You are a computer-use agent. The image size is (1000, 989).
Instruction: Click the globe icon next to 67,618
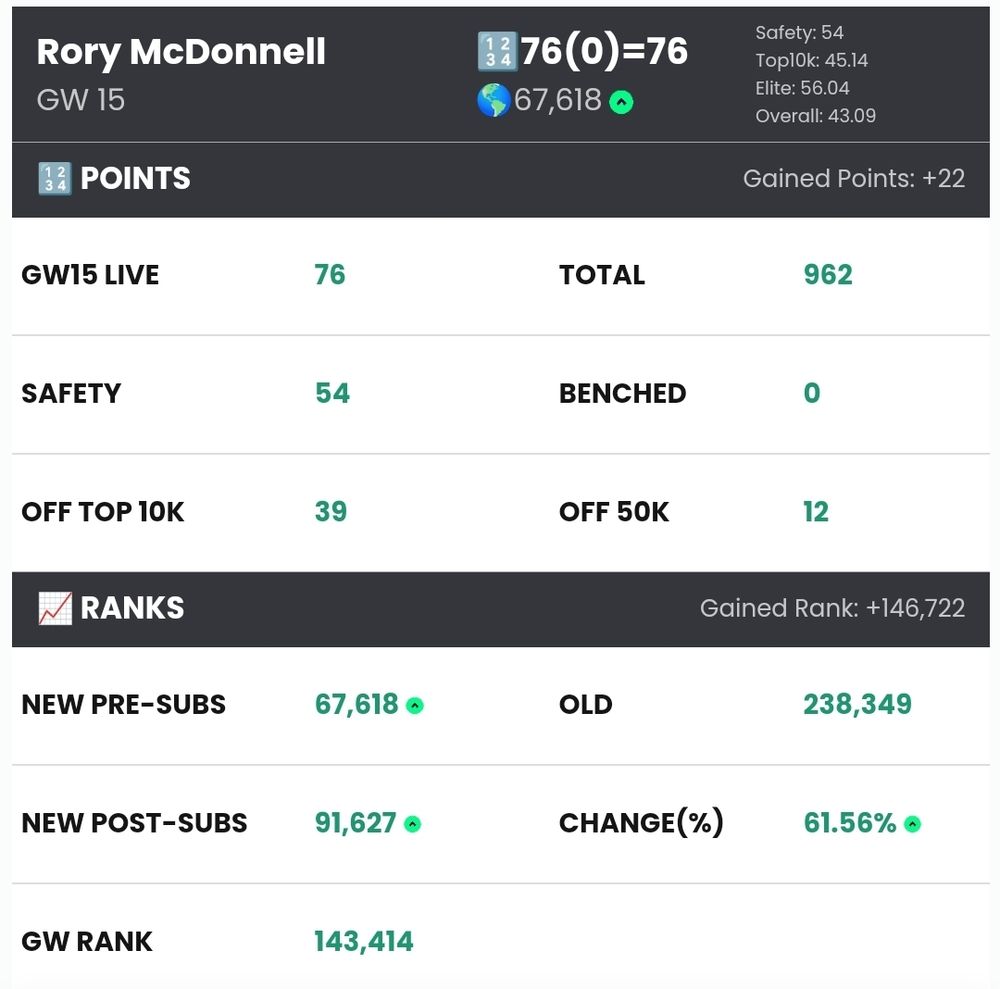pos(494,100)
